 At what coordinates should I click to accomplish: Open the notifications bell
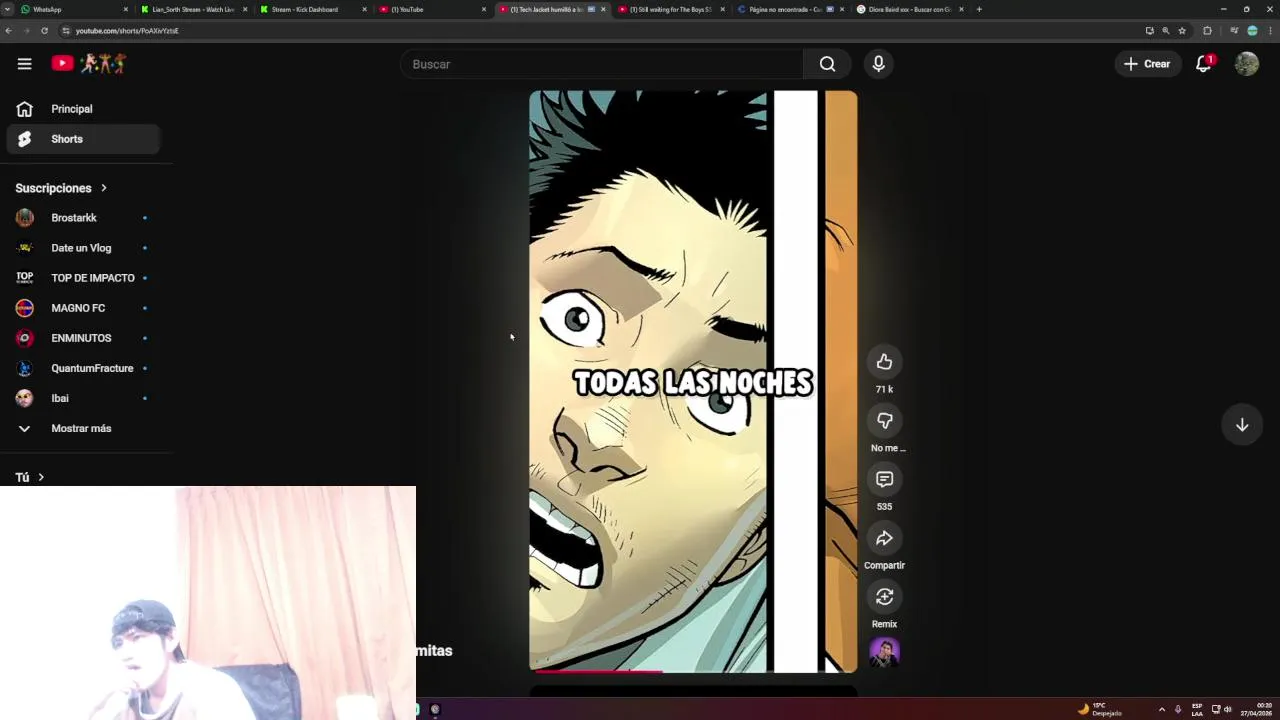(1204, 64)
